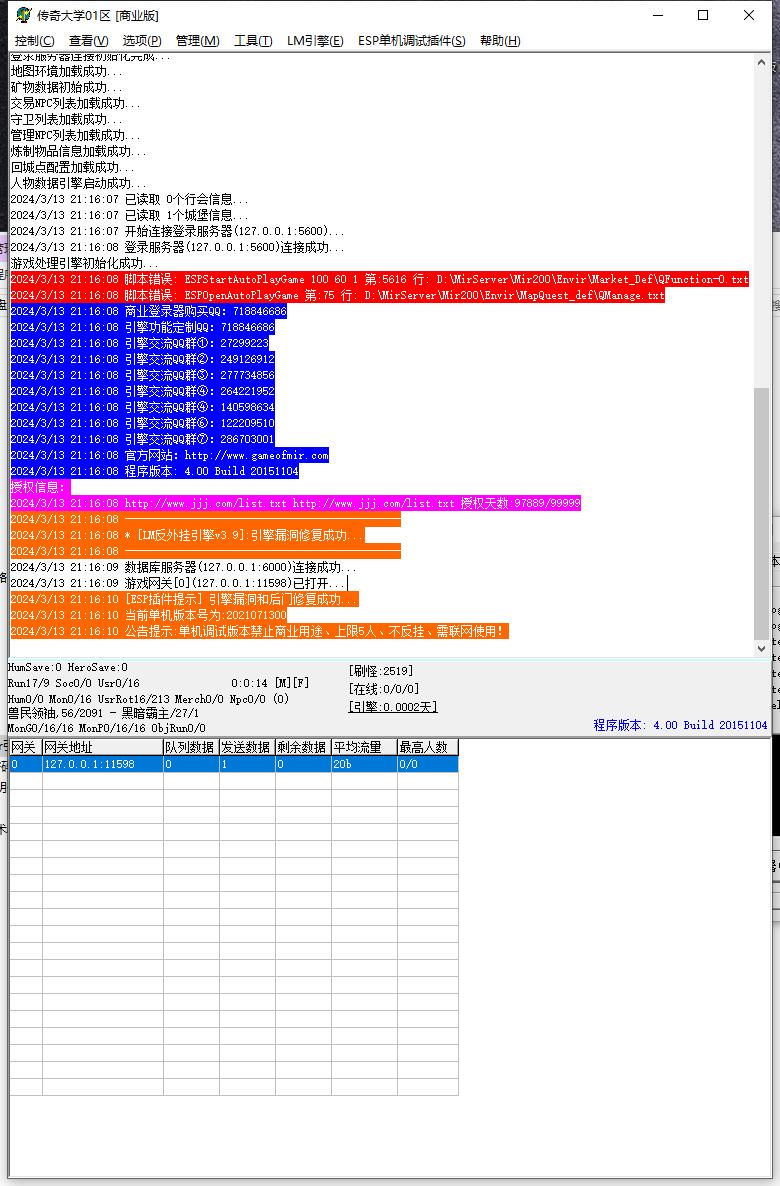Click the 商业登录器购买QQ log line

point(148,311)
